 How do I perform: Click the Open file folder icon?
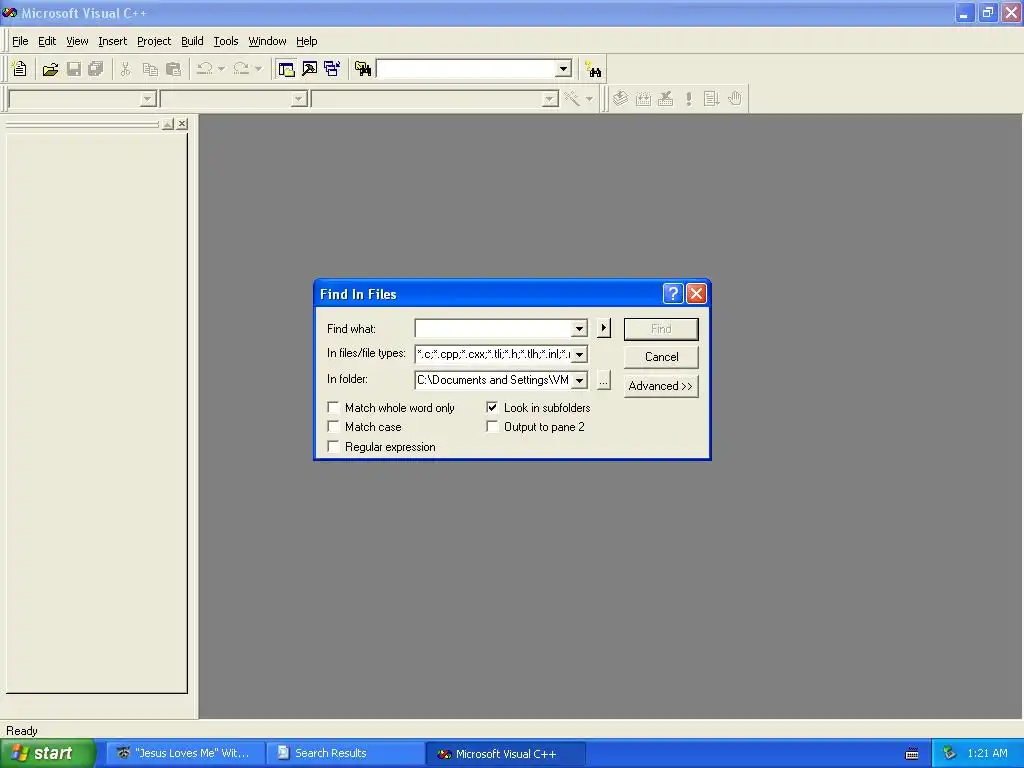50,69
